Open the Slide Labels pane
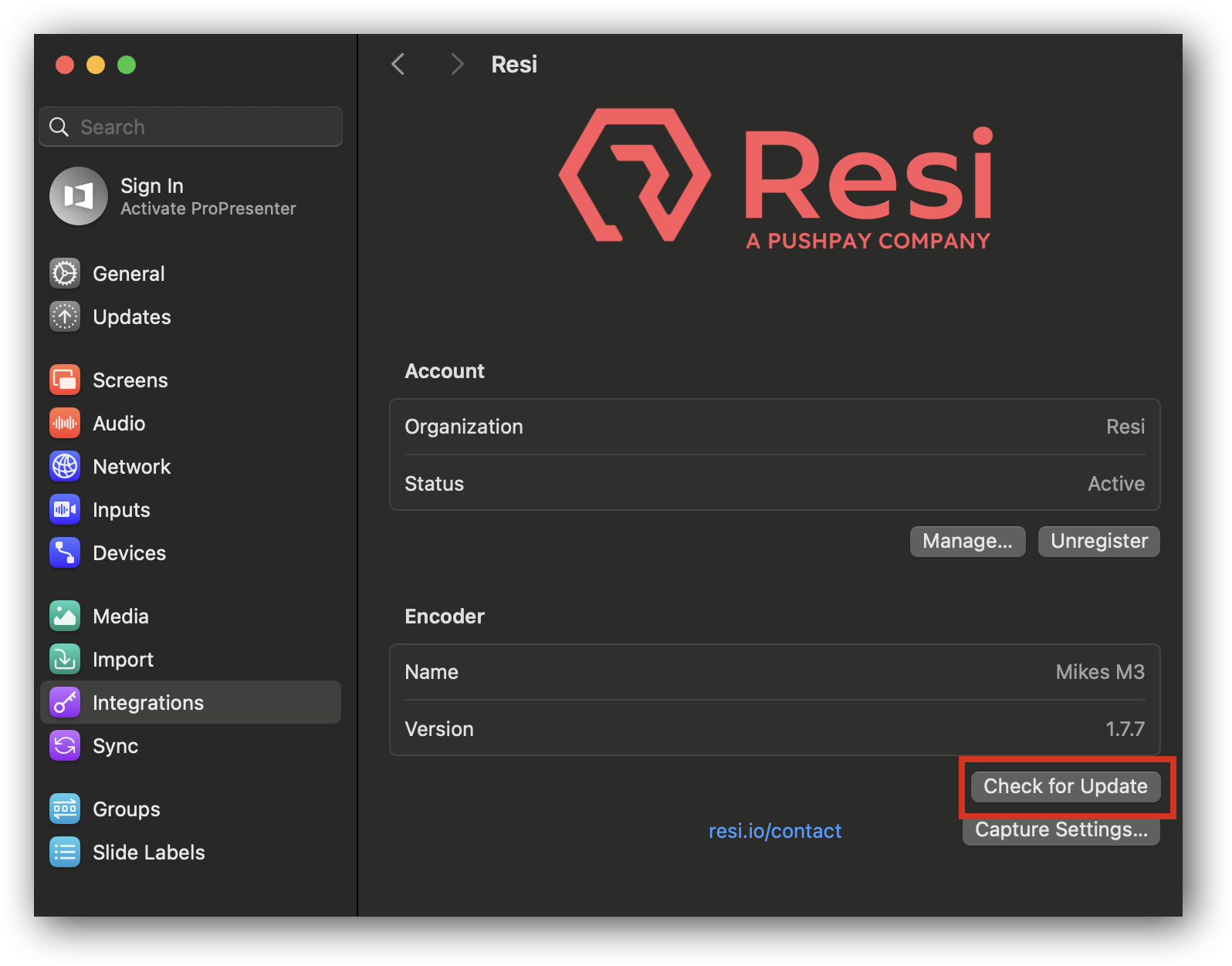1232x966 pixels. pyautogui.click(x=148, y=852)
